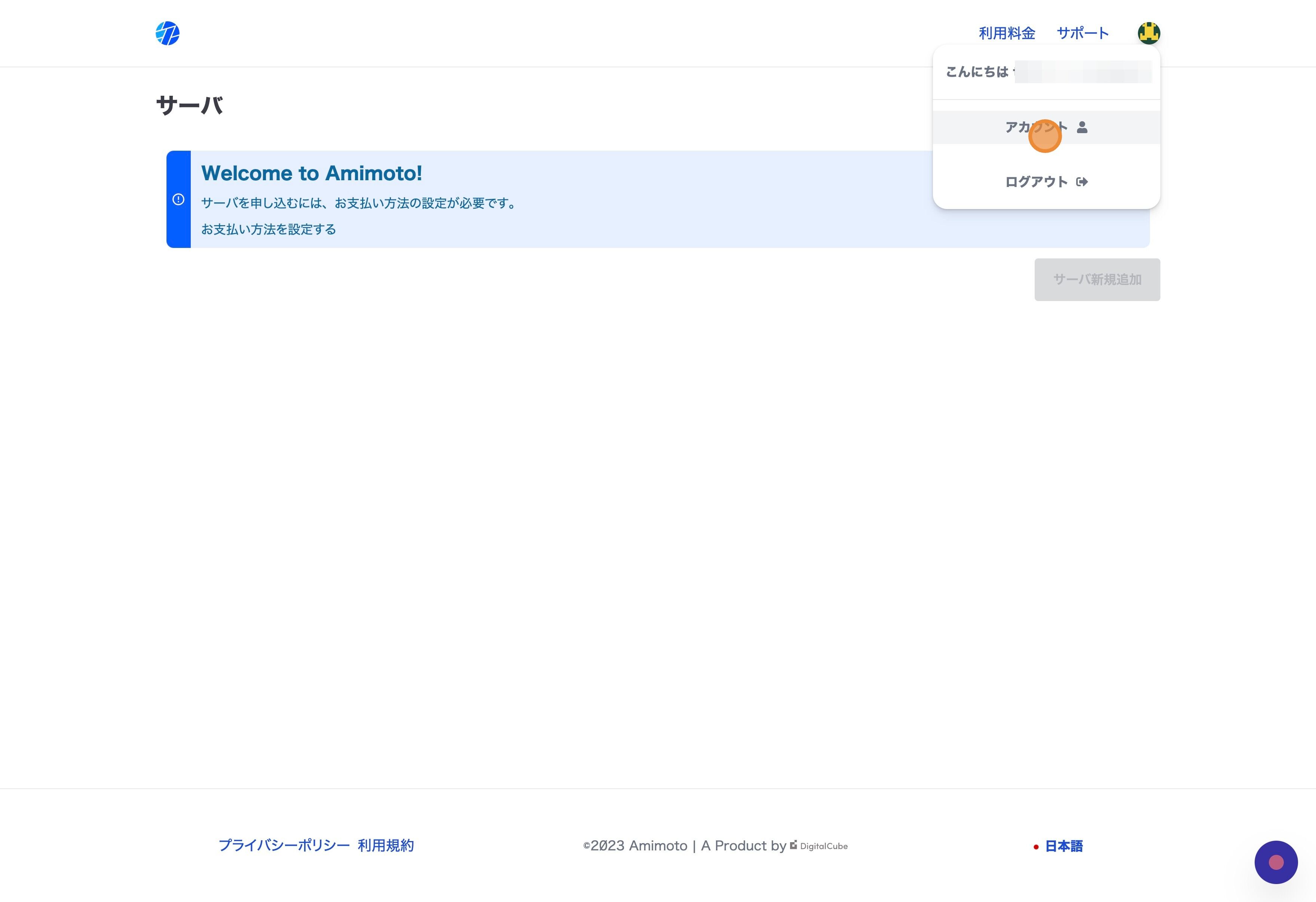Open the user avatar menu
Screen dimensions: 1316x902
pyautogui.click(x=1148, y=33)
